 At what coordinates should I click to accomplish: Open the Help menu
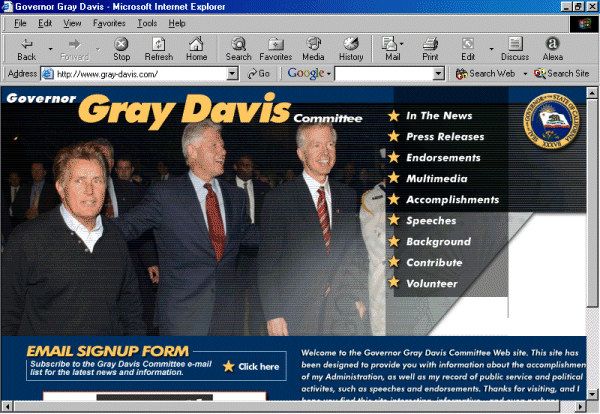point(177,23)
